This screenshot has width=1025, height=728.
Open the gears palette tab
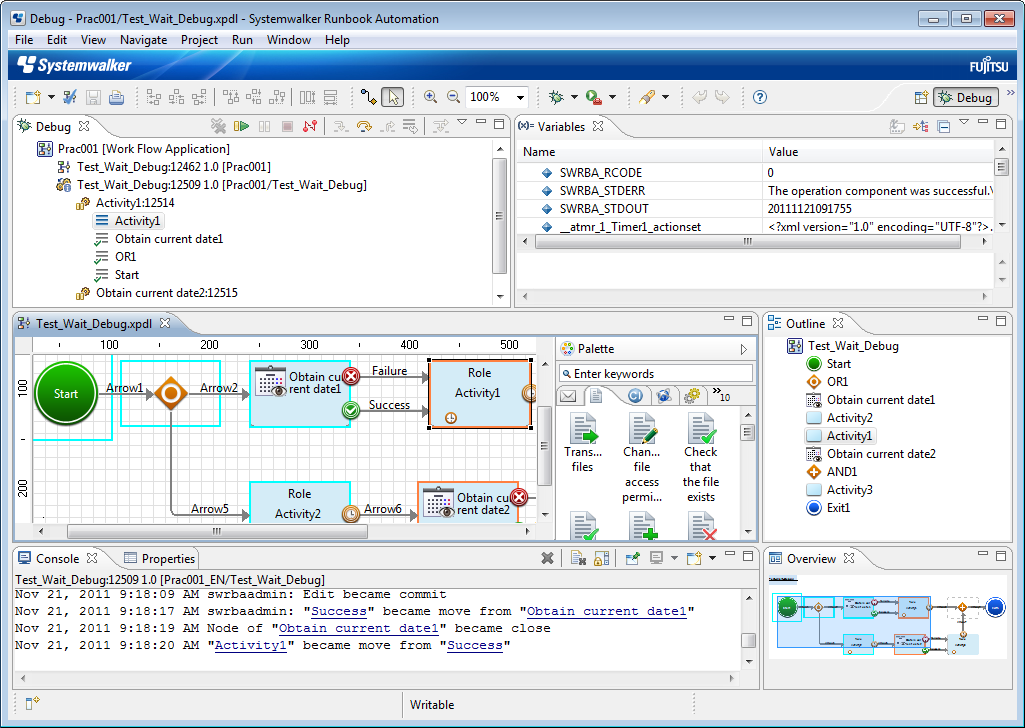pos(692,396)
